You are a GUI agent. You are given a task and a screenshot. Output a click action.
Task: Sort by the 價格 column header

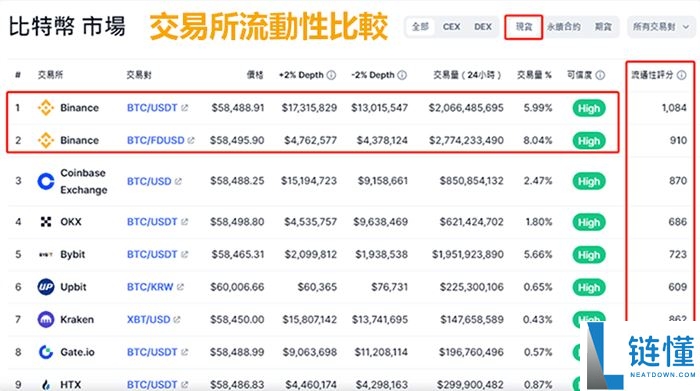click(x=255, y=75)
